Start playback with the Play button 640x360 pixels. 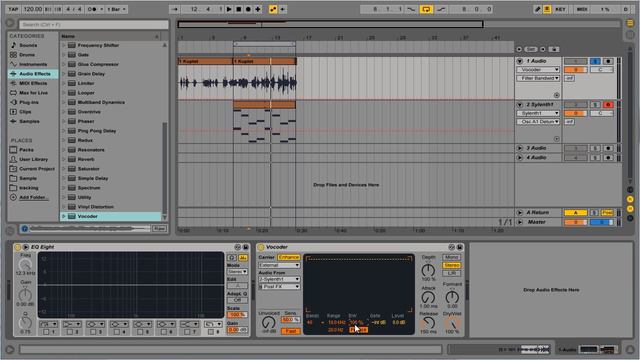coord(229,9)
